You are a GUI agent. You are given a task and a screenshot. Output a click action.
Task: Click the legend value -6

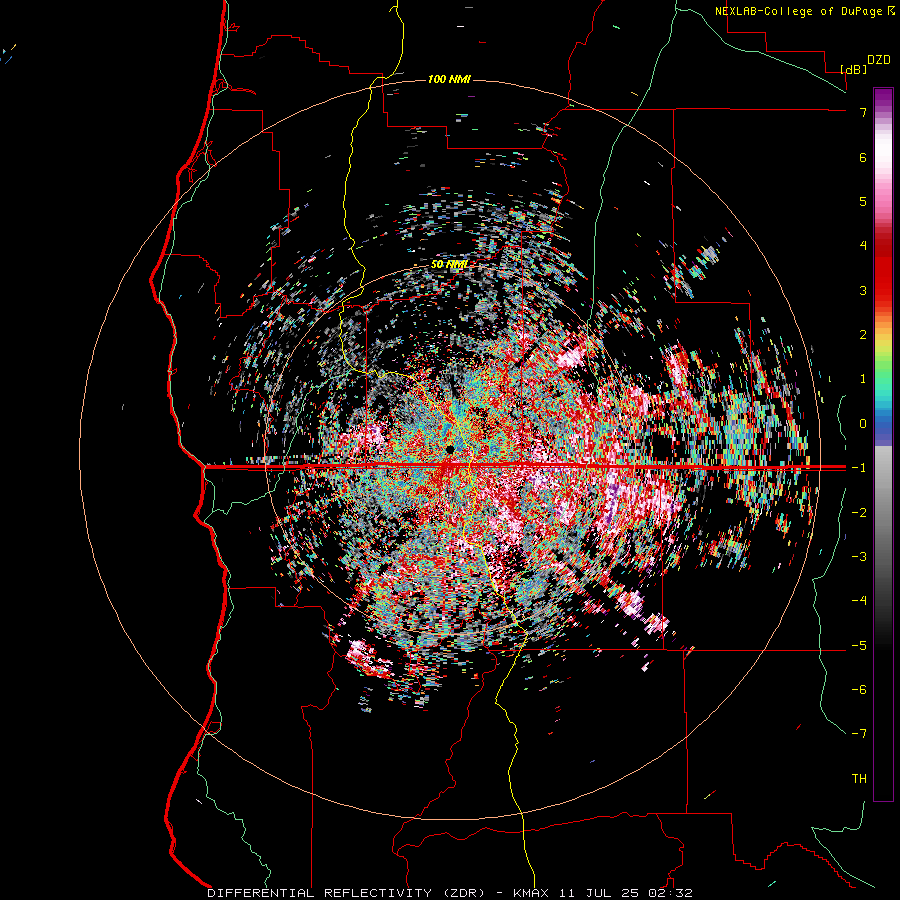(859, 689)
